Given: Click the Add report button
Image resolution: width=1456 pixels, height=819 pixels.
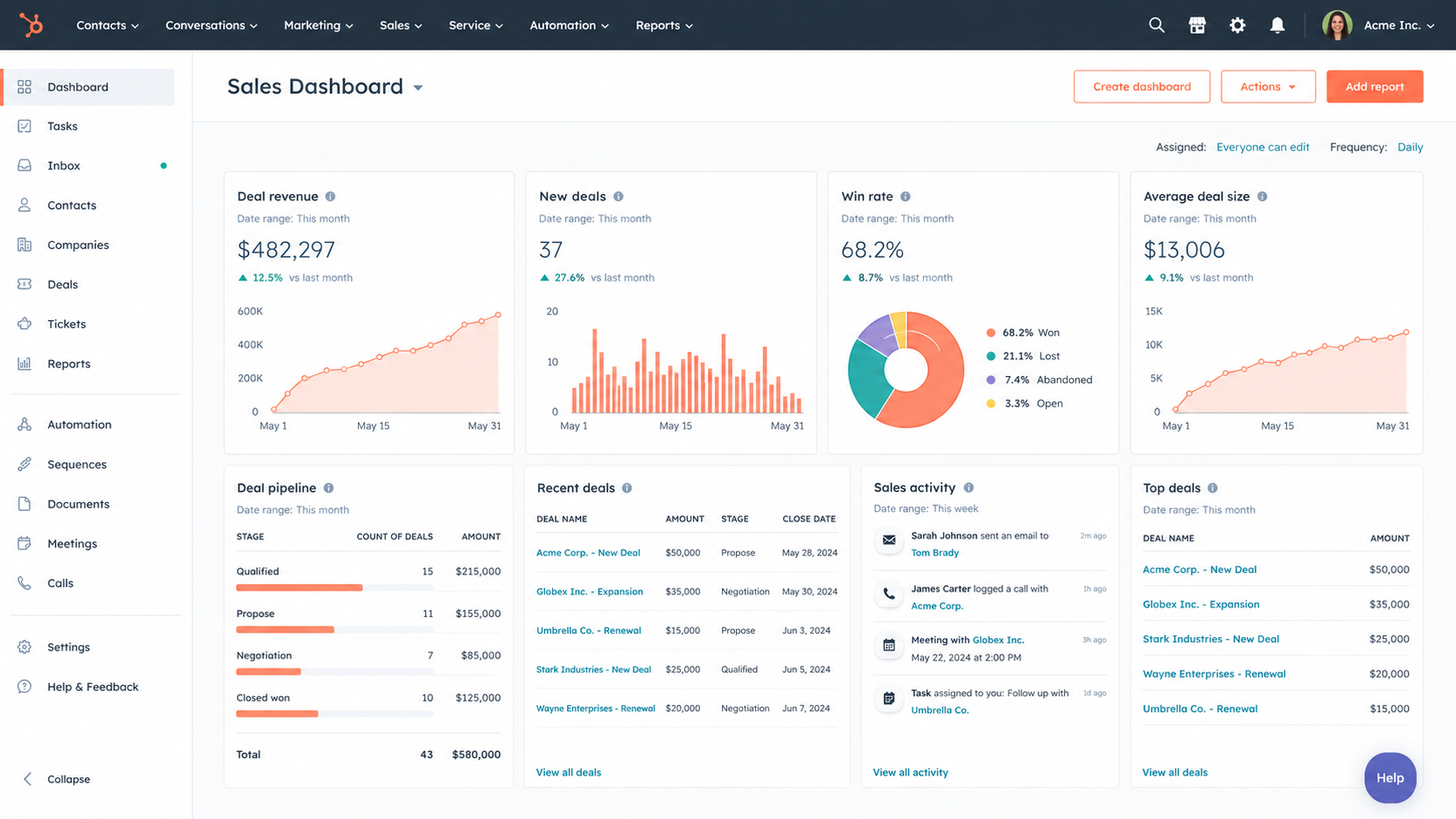Looking at the screenshot, I should (1374, 86).
